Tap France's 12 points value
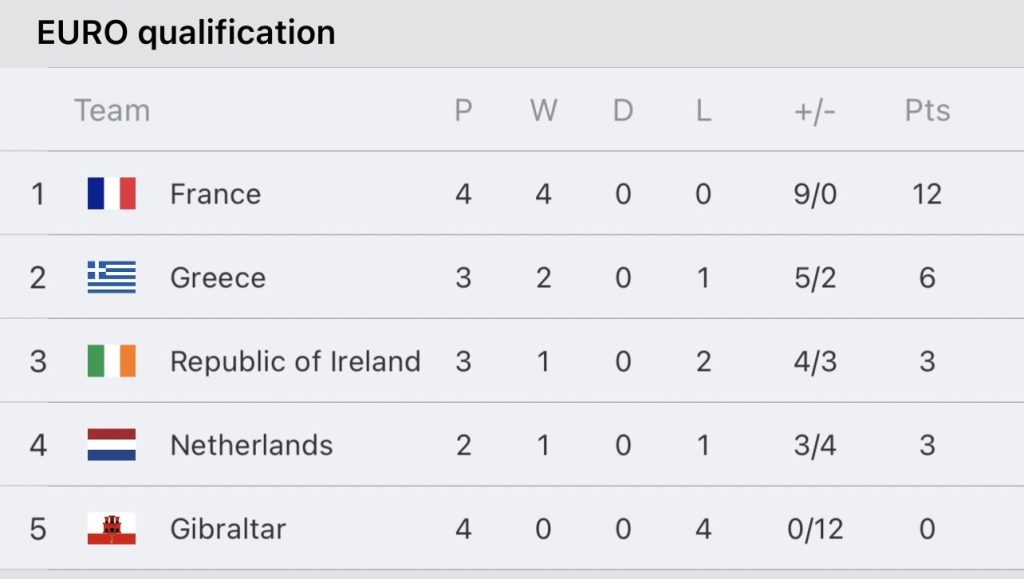 pos(927,194)
